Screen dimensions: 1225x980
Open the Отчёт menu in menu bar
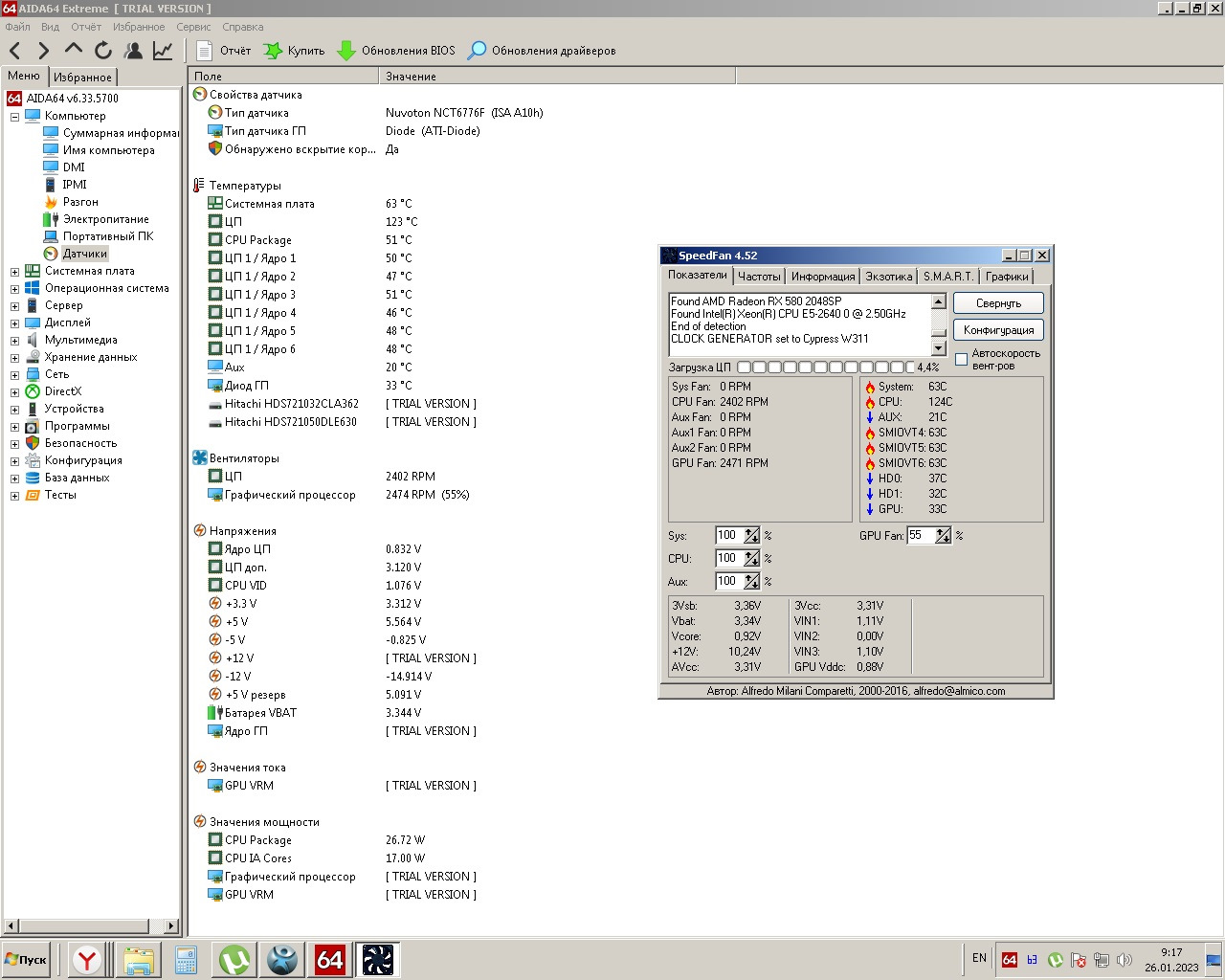coord(86,27)
